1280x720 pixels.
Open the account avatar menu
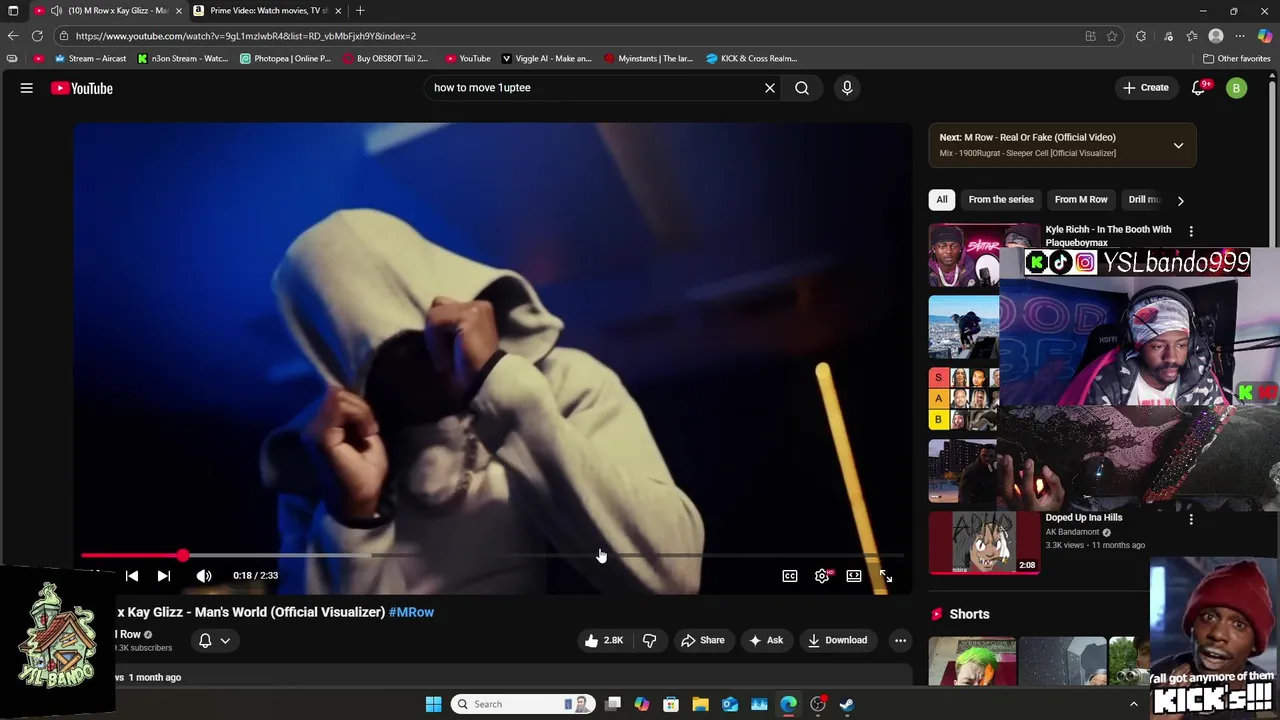pyautogui.click(x=1236, y=88)
